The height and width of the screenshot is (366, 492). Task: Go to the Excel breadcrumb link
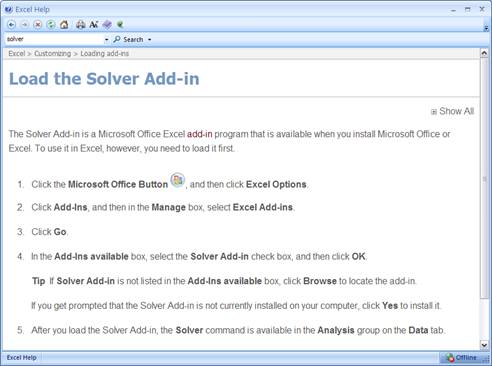17,54
